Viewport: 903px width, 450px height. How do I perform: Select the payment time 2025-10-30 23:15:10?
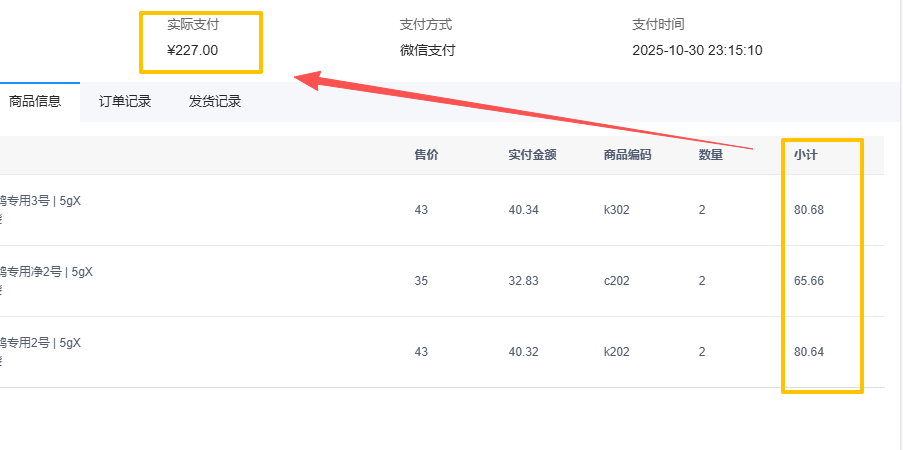[x=697, y=50]
